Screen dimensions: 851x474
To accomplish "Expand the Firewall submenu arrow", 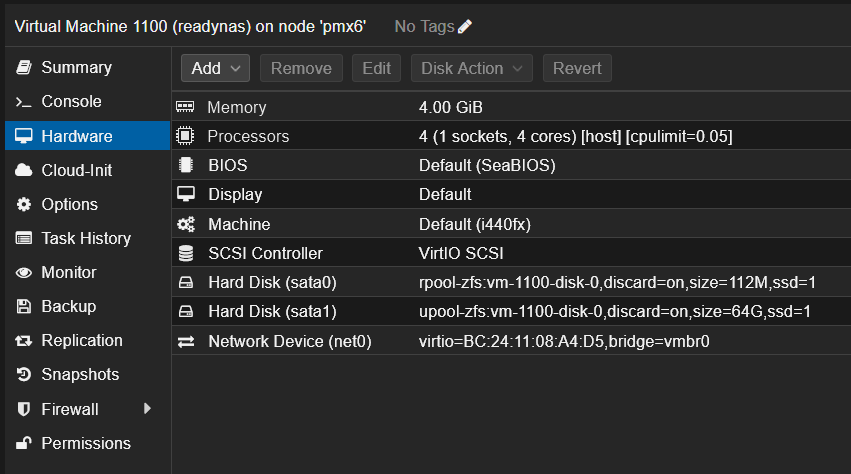I will click(147, 408).
